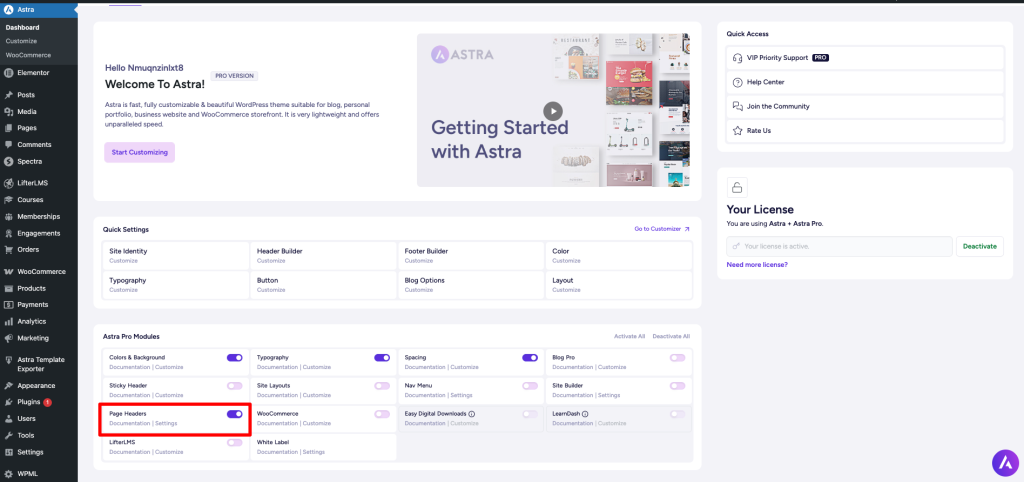Click the Start Customizing button

point(139,152)
